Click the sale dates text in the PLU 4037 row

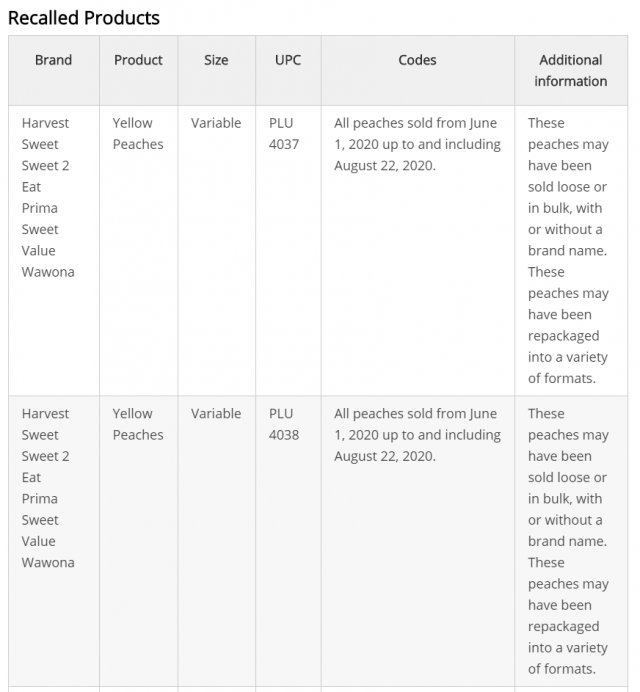[x=416, y=144]
